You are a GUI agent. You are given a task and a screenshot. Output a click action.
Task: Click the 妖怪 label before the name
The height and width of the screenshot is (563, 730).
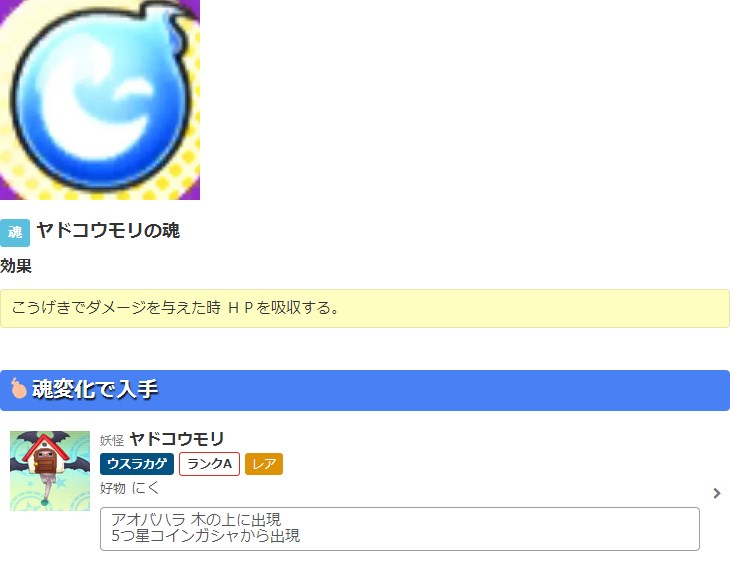coord(112,440)
